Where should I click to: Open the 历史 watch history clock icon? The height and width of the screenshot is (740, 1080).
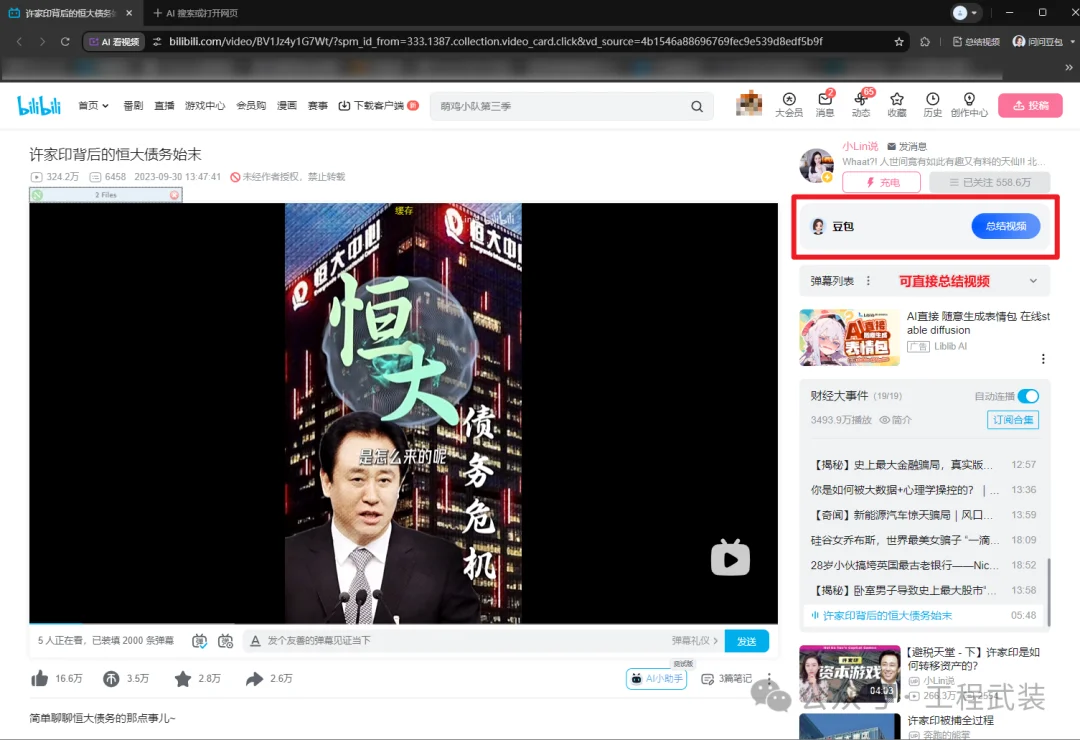[931, 104]
